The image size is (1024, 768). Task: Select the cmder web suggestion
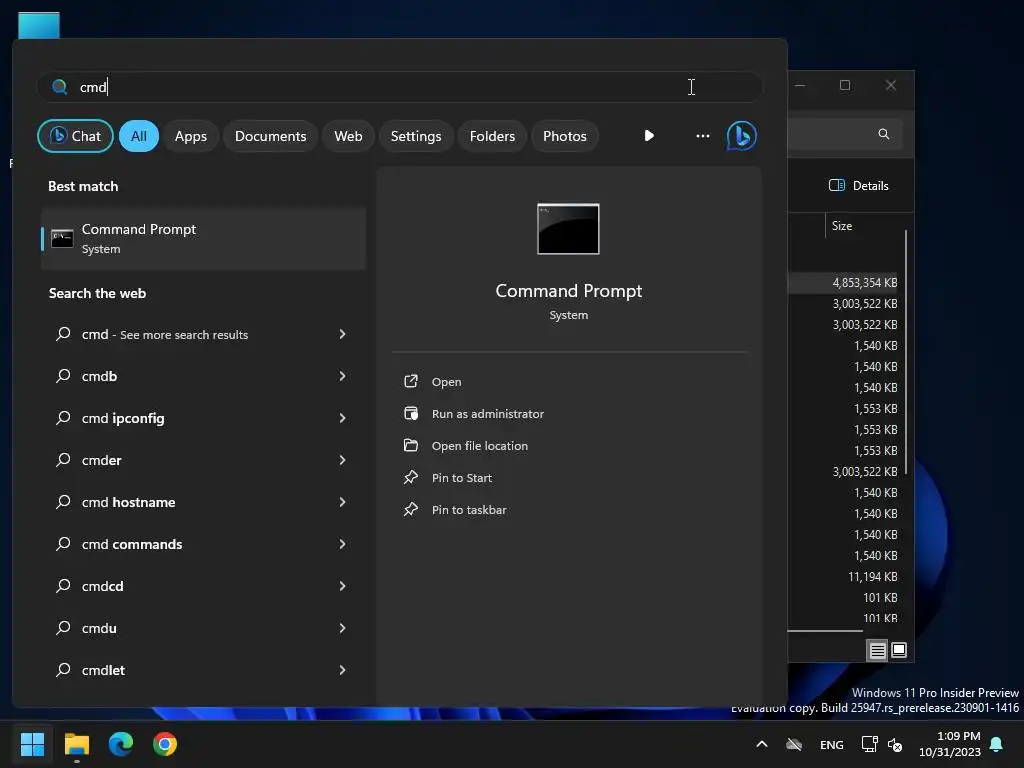pyautogui.click(x=203, y=460)
